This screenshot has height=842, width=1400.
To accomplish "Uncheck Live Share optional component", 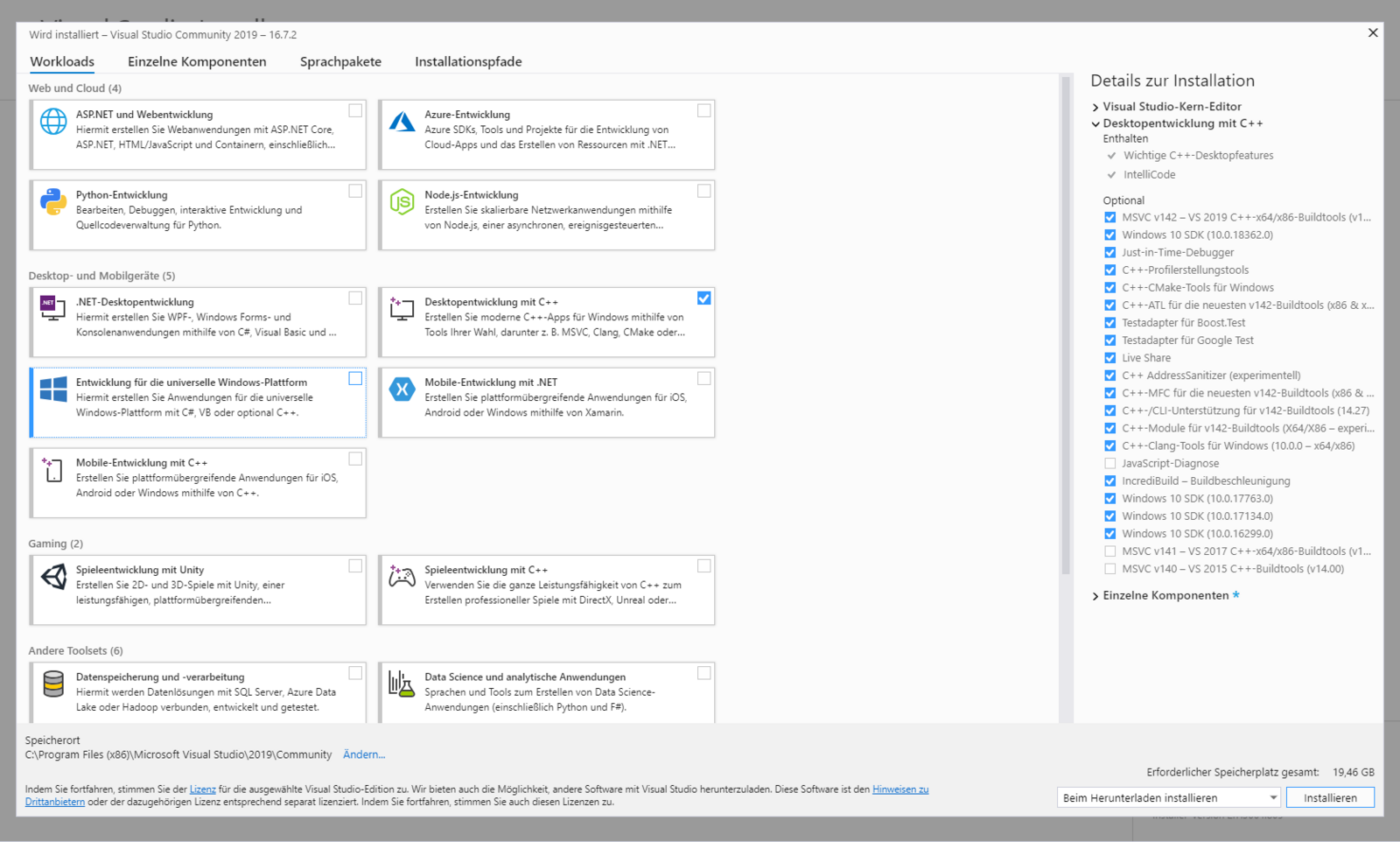I will [1109, 358].
